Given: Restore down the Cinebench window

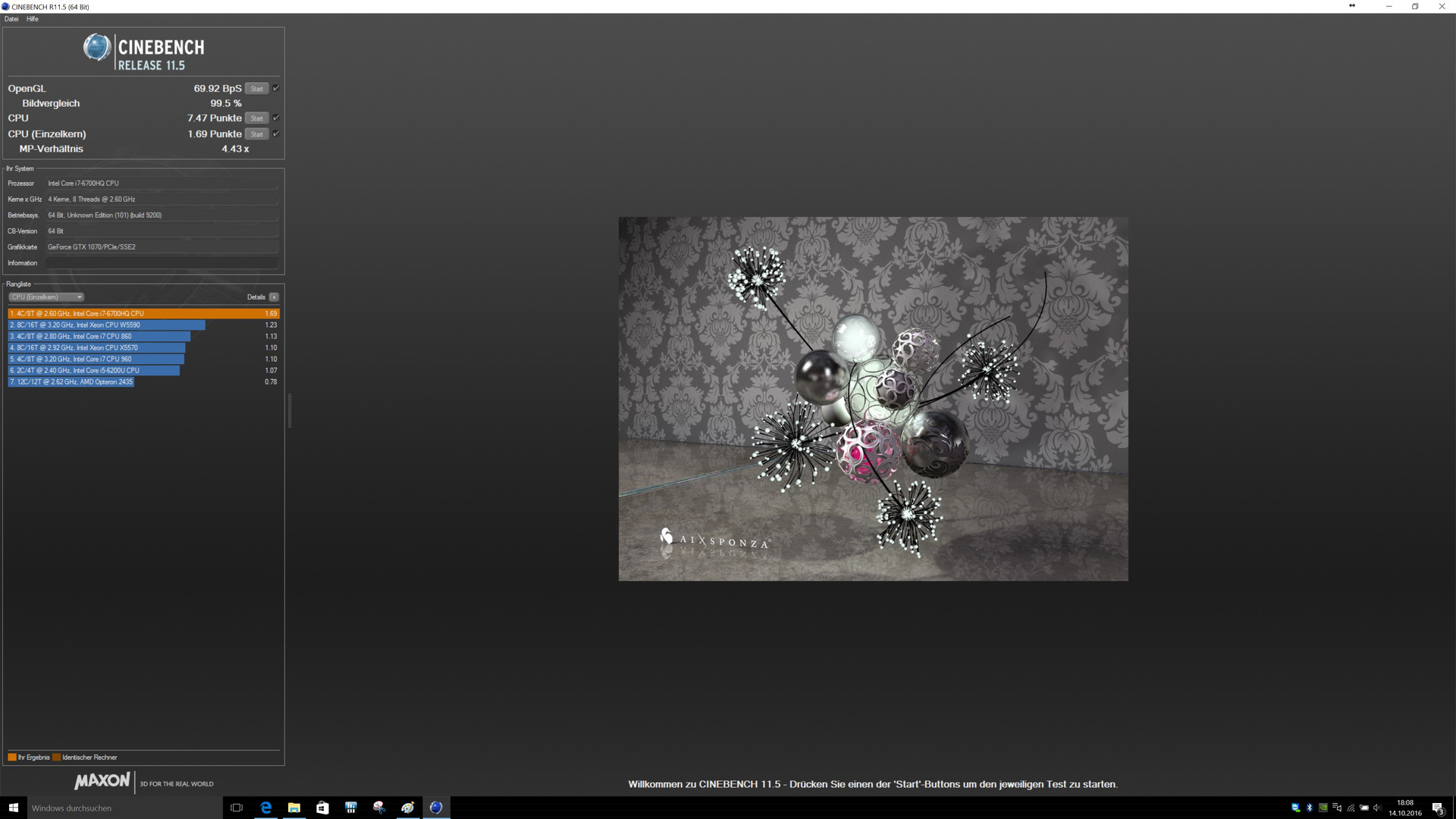Looking at the screenshot, I should point(1415,6).
